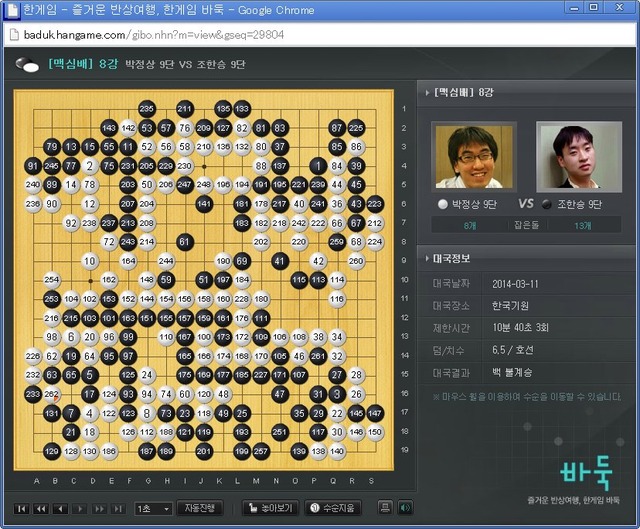Click black stone 257 on the bottom row
Screen dimensions: 640x529
261,451
